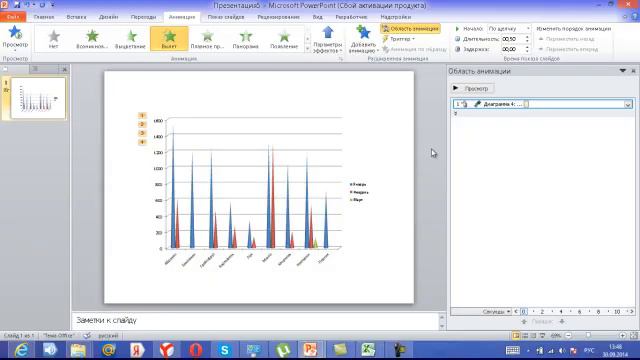Switch to the Дизайн tab
The width and height of the screenshot is (640, 360).
tap(109, 17)
